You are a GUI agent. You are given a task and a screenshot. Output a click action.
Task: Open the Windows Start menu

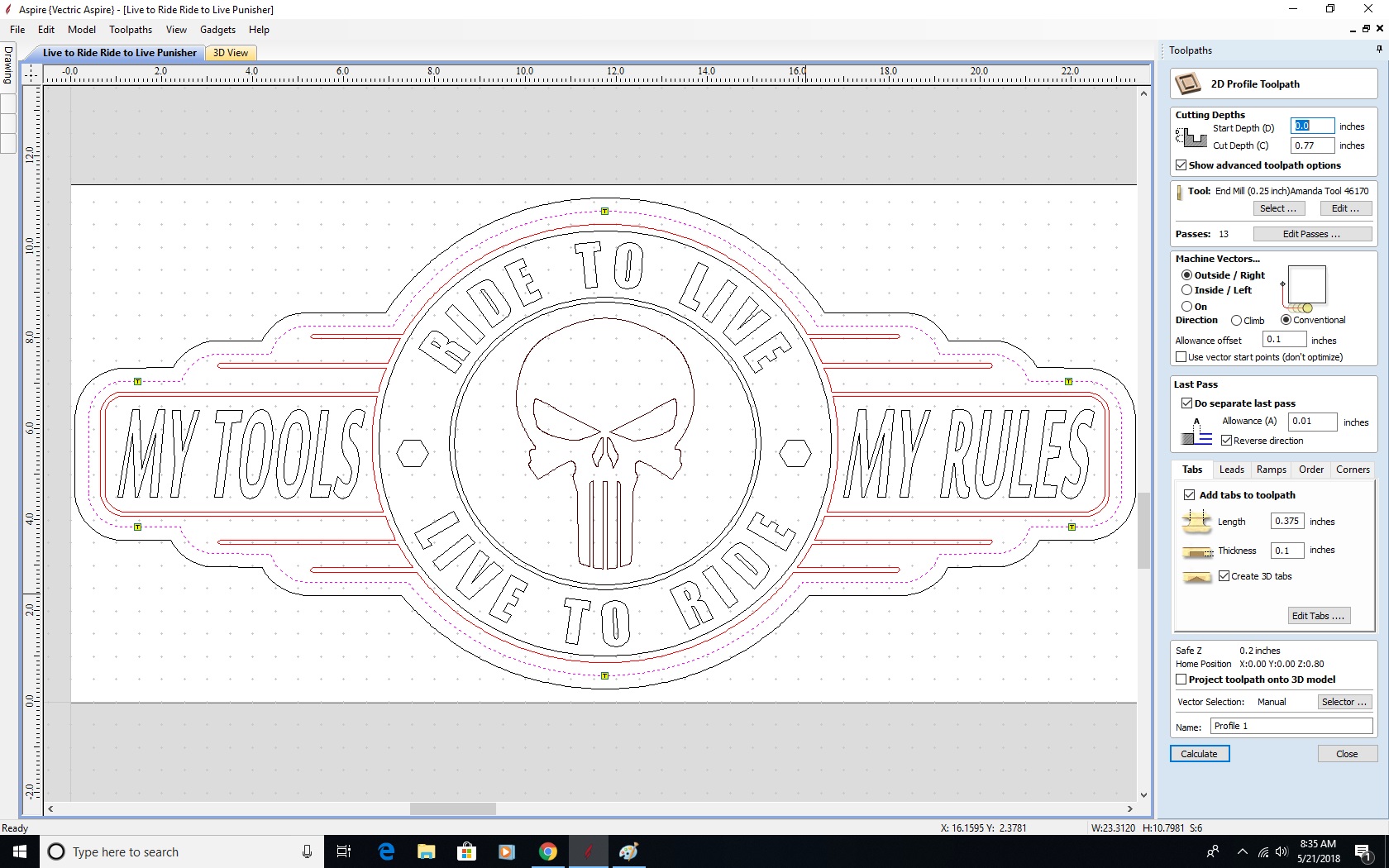(20, 851)
